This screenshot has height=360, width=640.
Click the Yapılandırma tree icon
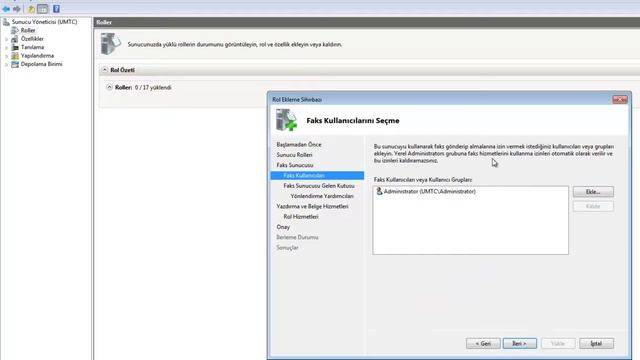[15, 56]
